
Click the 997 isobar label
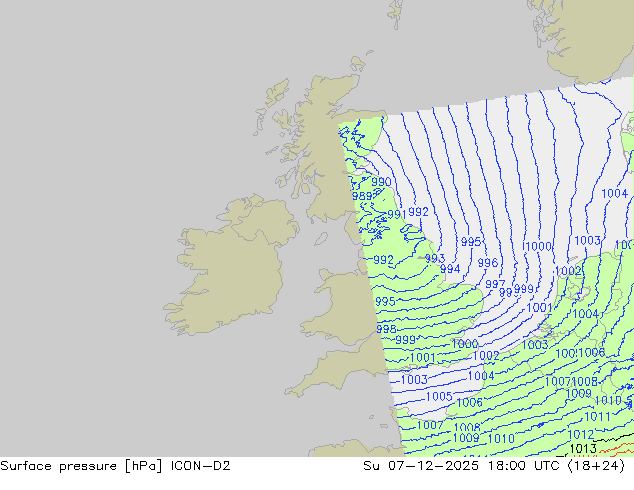click(x=495, y=284)
